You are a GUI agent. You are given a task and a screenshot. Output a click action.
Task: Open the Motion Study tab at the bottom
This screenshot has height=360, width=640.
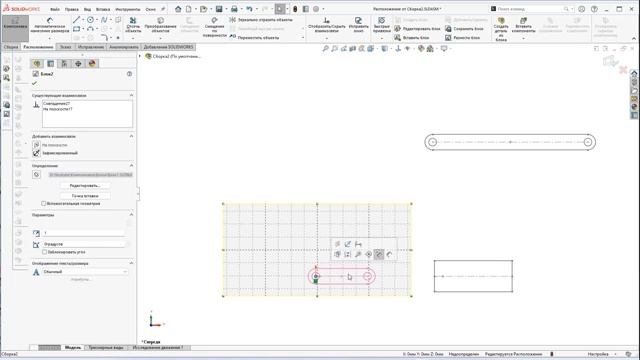coord(158,348)
